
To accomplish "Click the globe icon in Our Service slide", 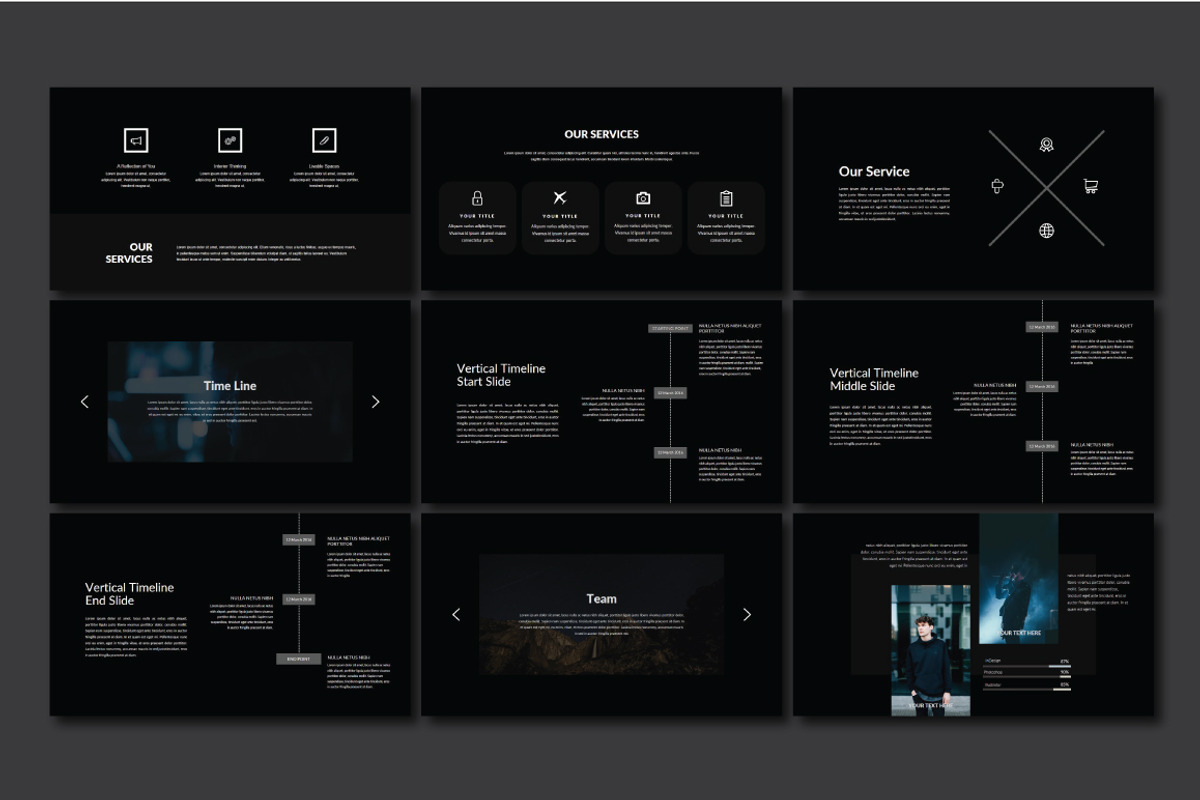I will pyautogui.click(x=1046, y=231).
